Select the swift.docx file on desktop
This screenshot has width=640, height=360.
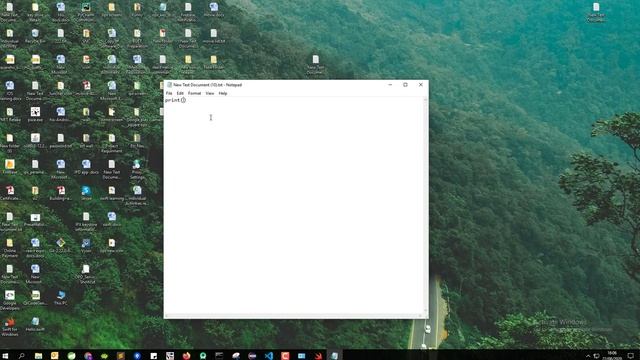(x=111, y=219)
